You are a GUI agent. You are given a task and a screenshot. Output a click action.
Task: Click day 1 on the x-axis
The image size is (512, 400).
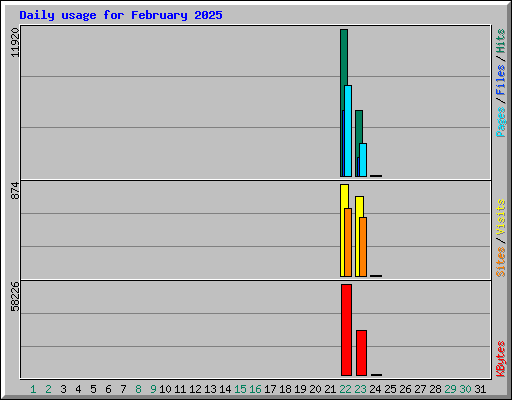33,389
